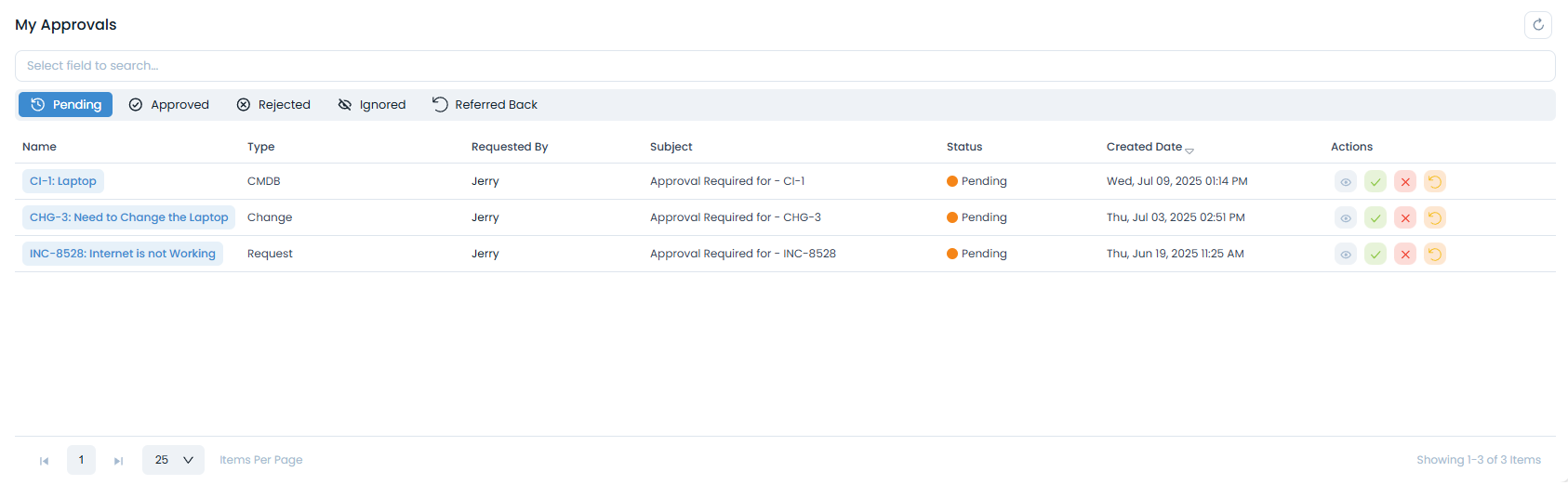Open the 25 items per page dropdown

[x=173, y=460]
